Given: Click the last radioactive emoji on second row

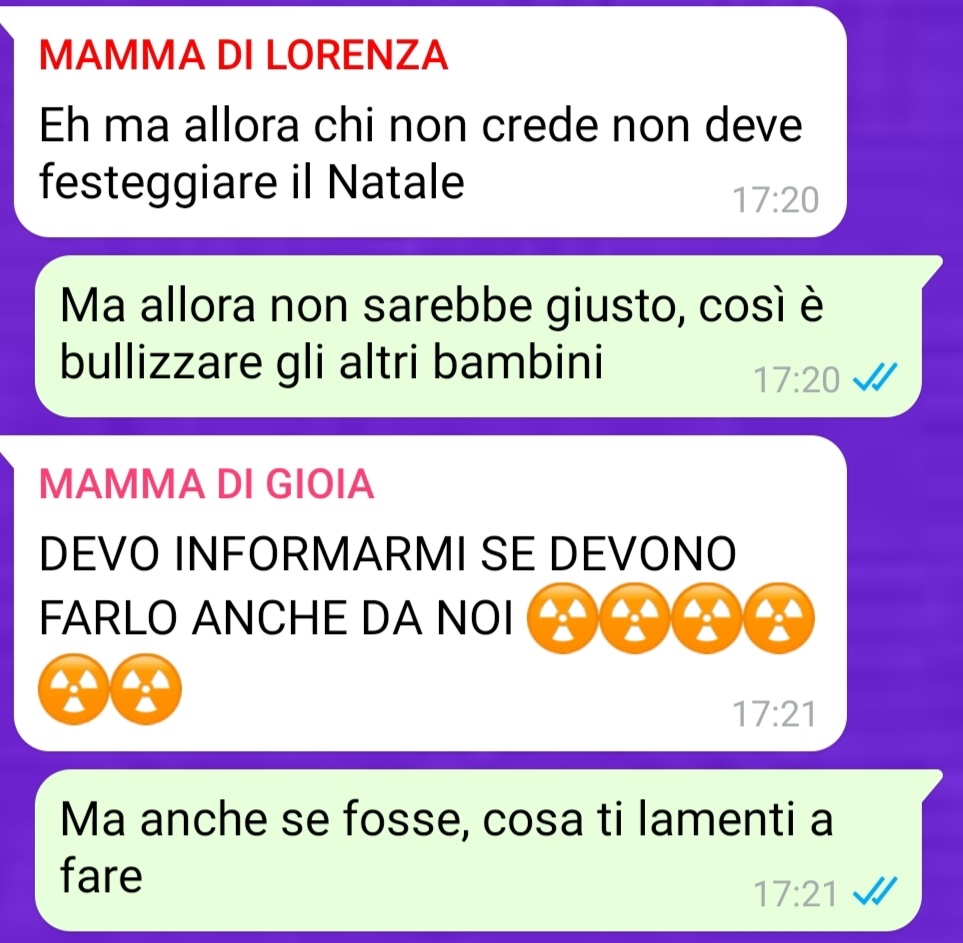Looking at the screenshot, I should coord(146,689).
